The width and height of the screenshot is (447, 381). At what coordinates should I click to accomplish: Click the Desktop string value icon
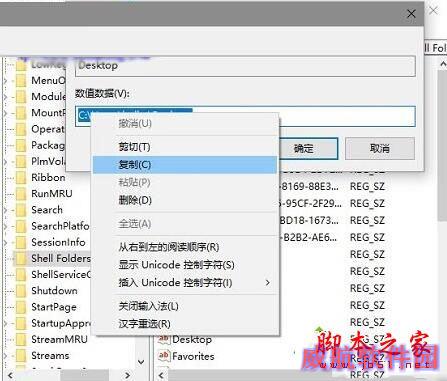(x=164, y=339)
